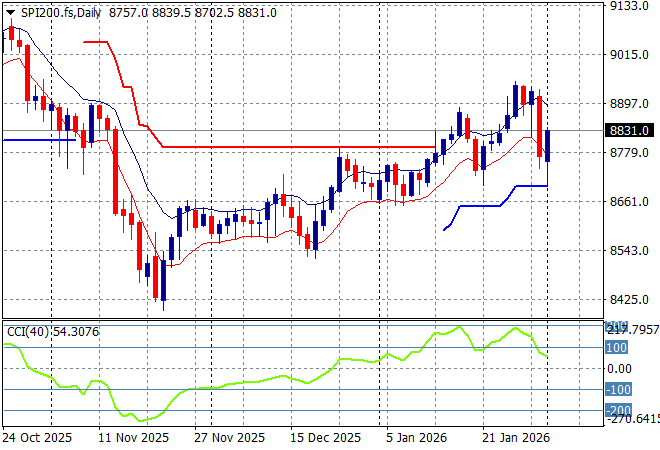Click the CCI -200 level label
The image size is (660, 450).
click(618, 410)
